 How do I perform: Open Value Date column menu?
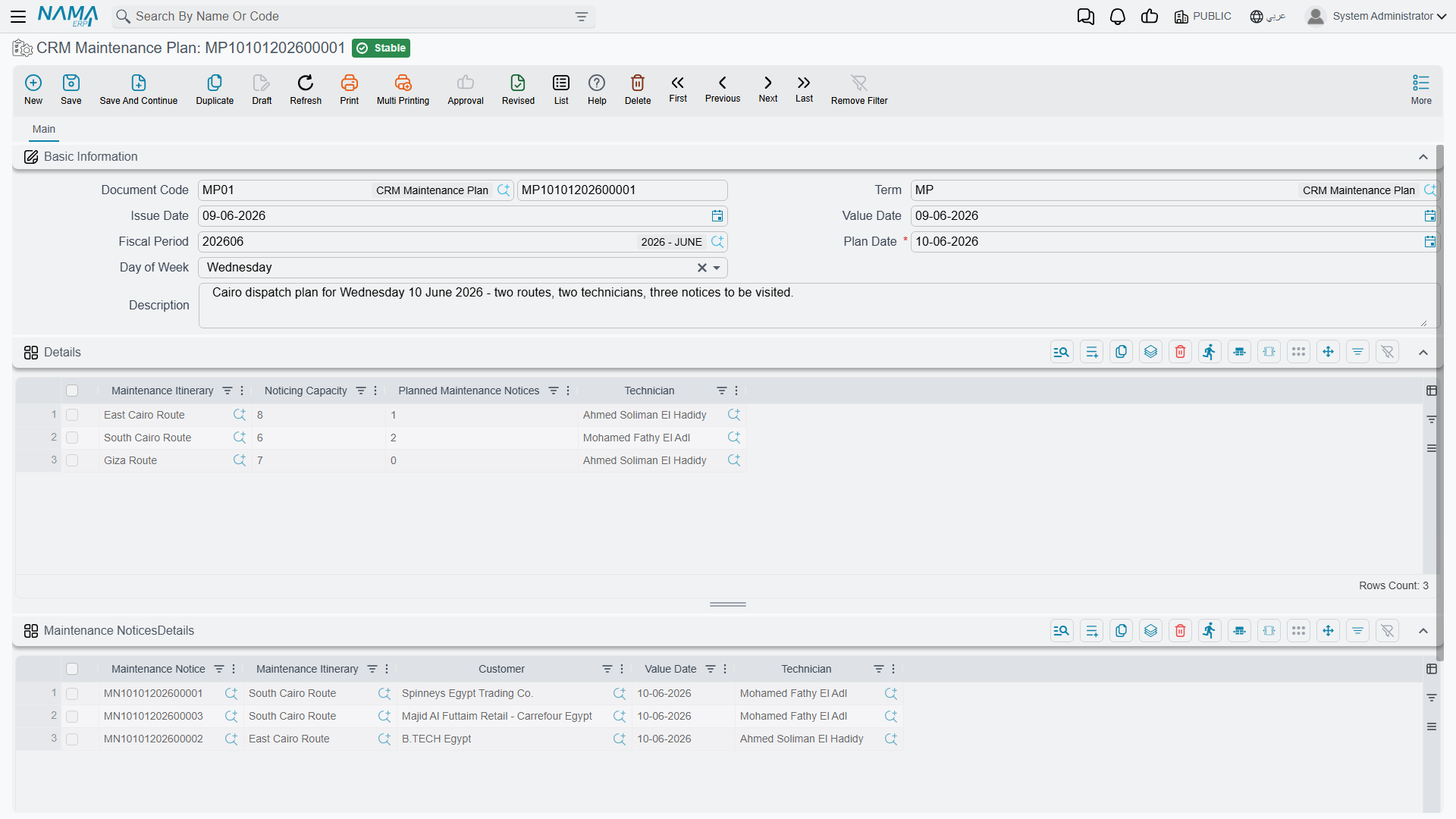coord(725,669)
